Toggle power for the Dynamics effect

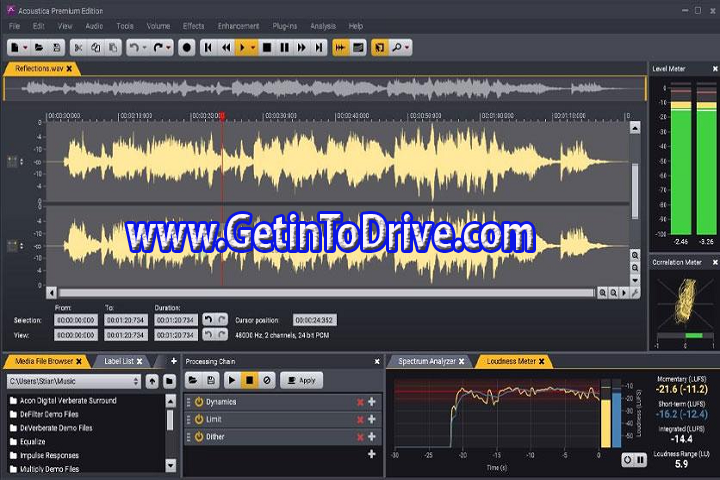tap(199, 402)
